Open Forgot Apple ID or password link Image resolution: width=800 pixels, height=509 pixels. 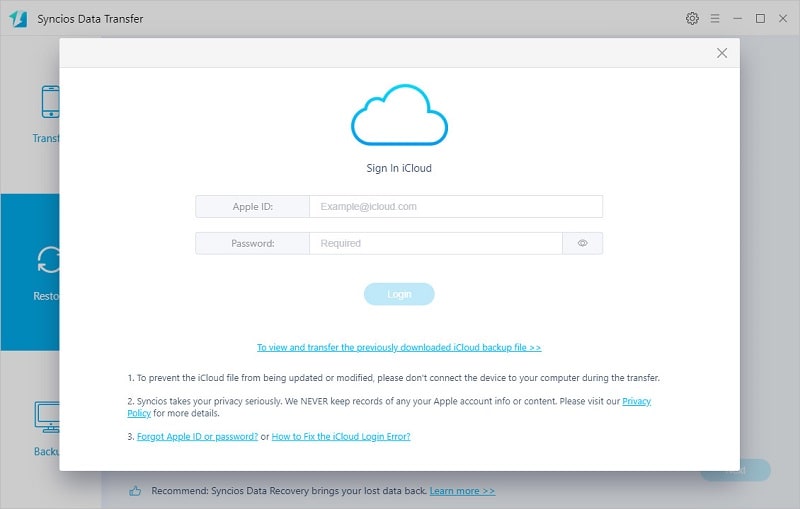(197, 437)
